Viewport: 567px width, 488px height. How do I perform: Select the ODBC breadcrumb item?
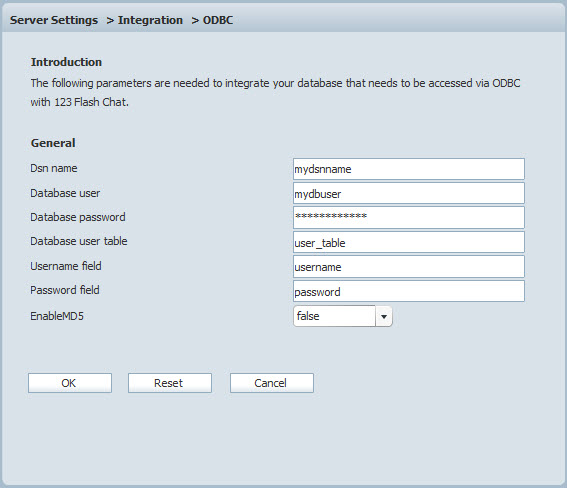pyautogui.click(x=218, y=20)
